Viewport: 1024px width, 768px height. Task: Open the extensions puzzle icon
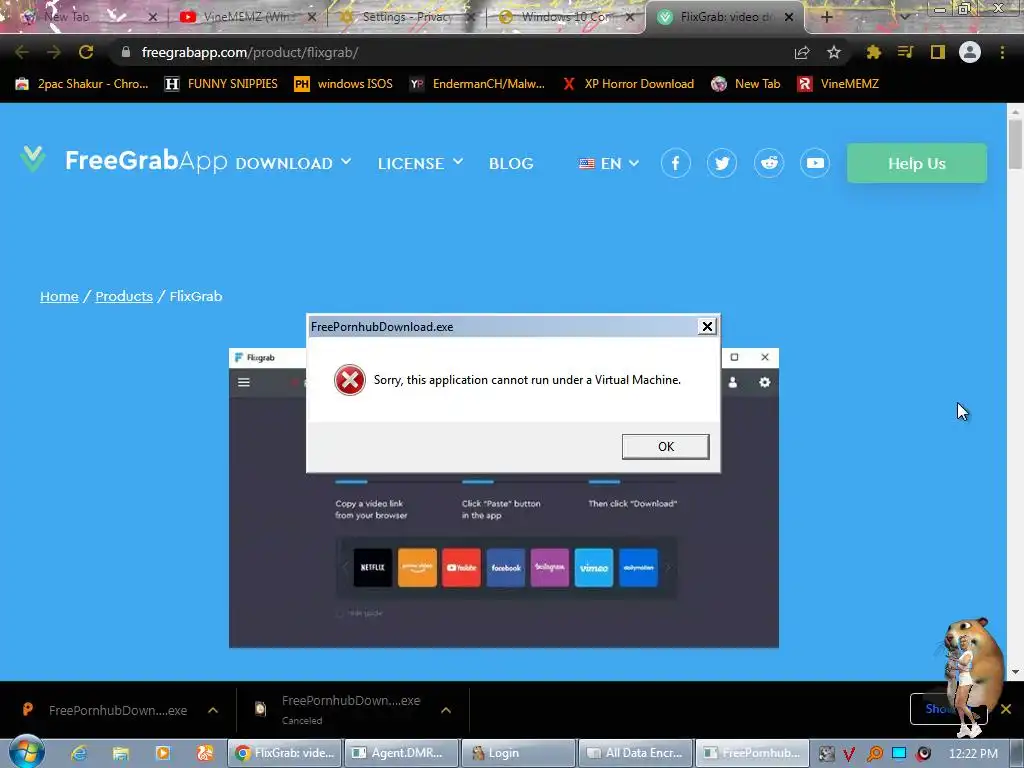[874, 52]
